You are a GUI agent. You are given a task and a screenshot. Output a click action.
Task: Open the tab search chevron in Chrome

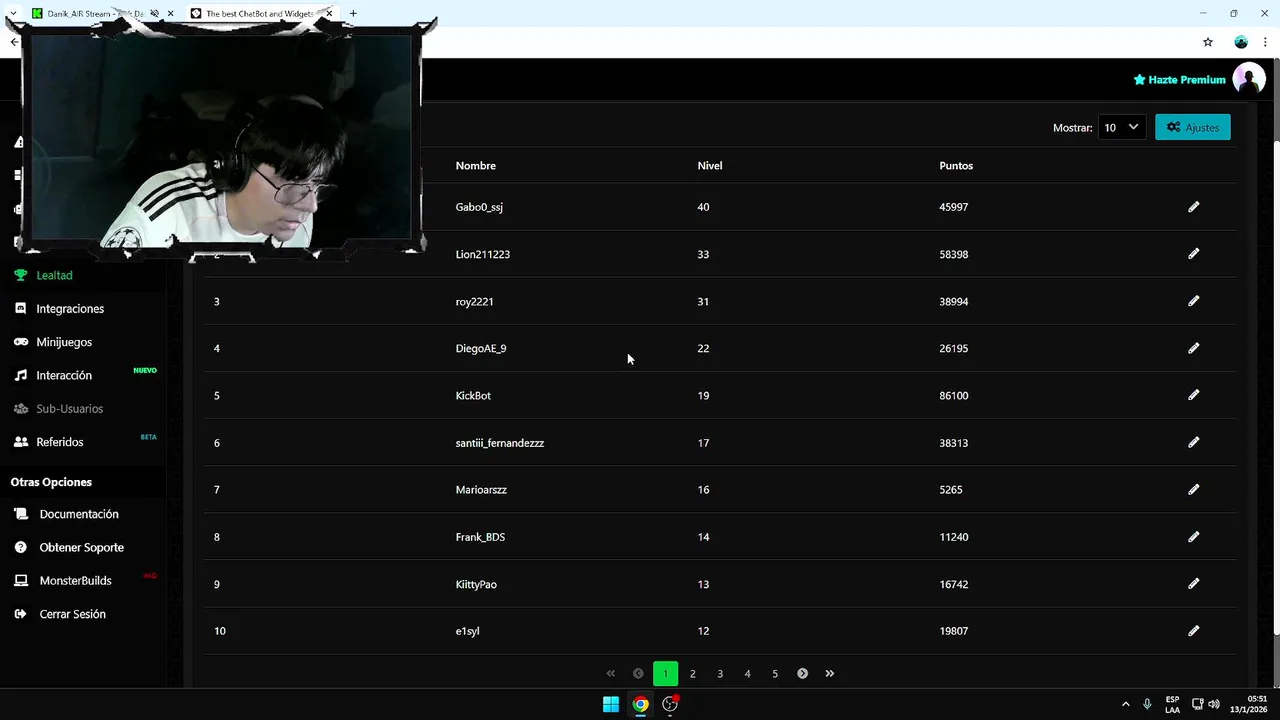click(x=12, y=13)
